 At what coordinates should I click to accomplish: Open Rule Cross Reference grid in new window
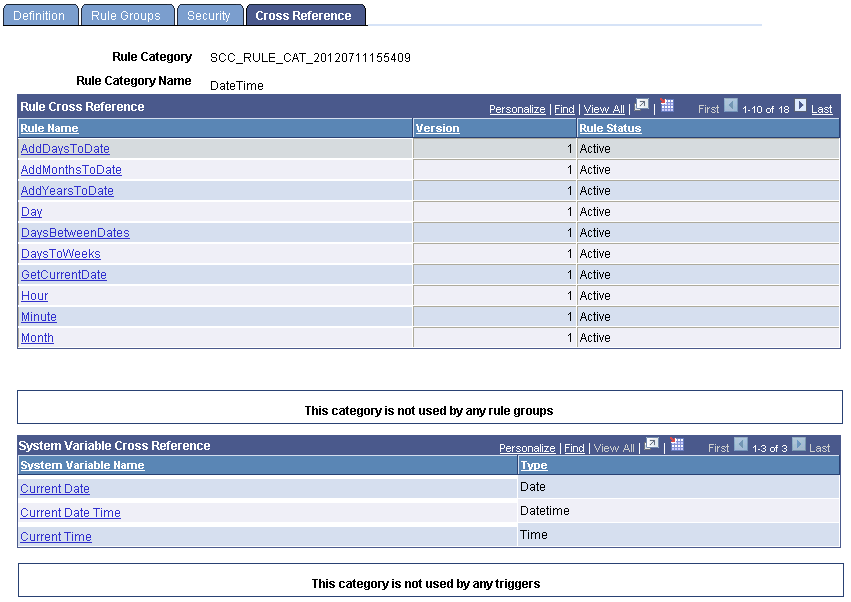coord(643,107)
